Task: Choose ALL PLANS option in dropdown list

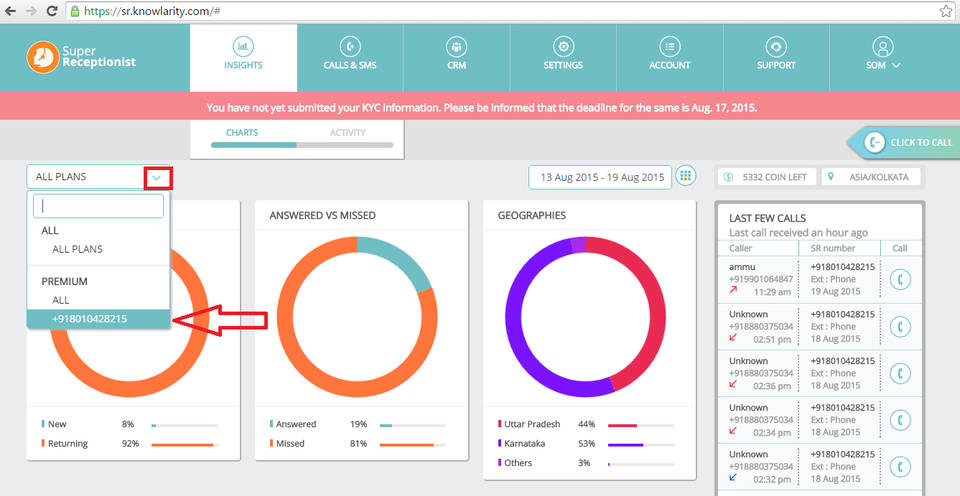Action: click(77, 249)
